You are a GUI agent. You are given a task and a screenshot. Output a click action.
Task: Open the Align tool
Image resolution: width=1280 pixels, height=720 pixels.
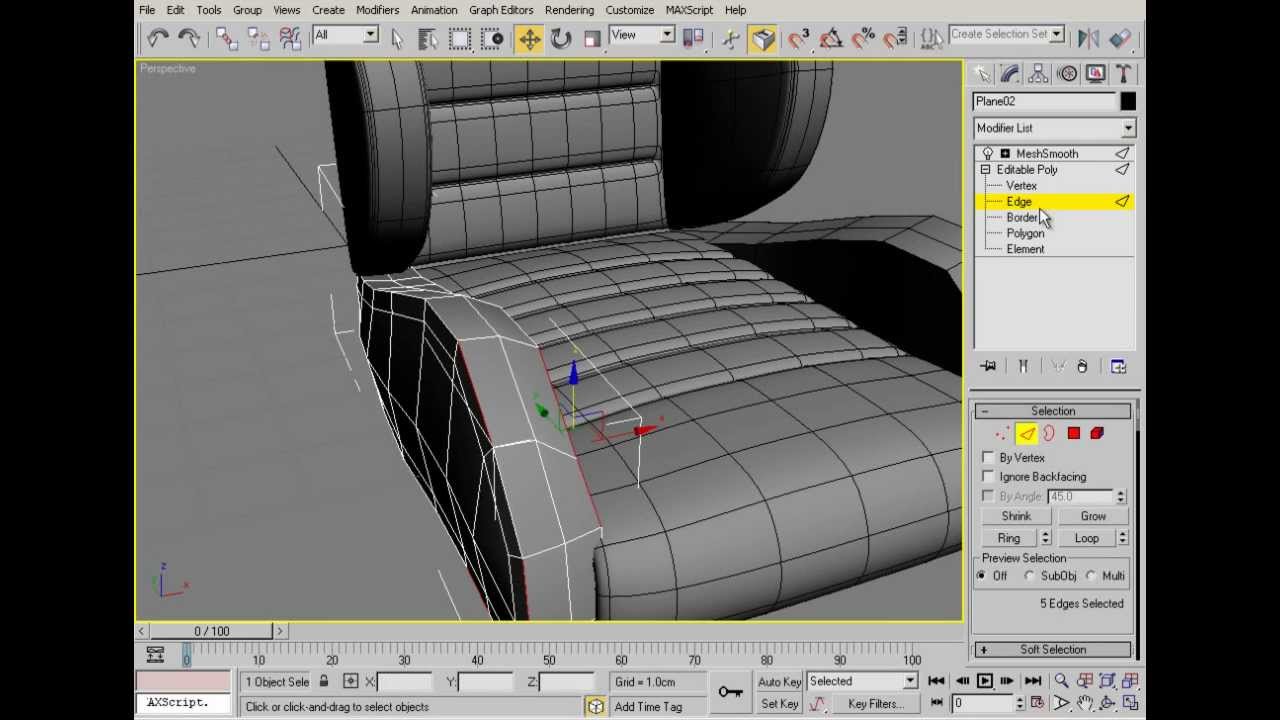(x=1120, y=38)
